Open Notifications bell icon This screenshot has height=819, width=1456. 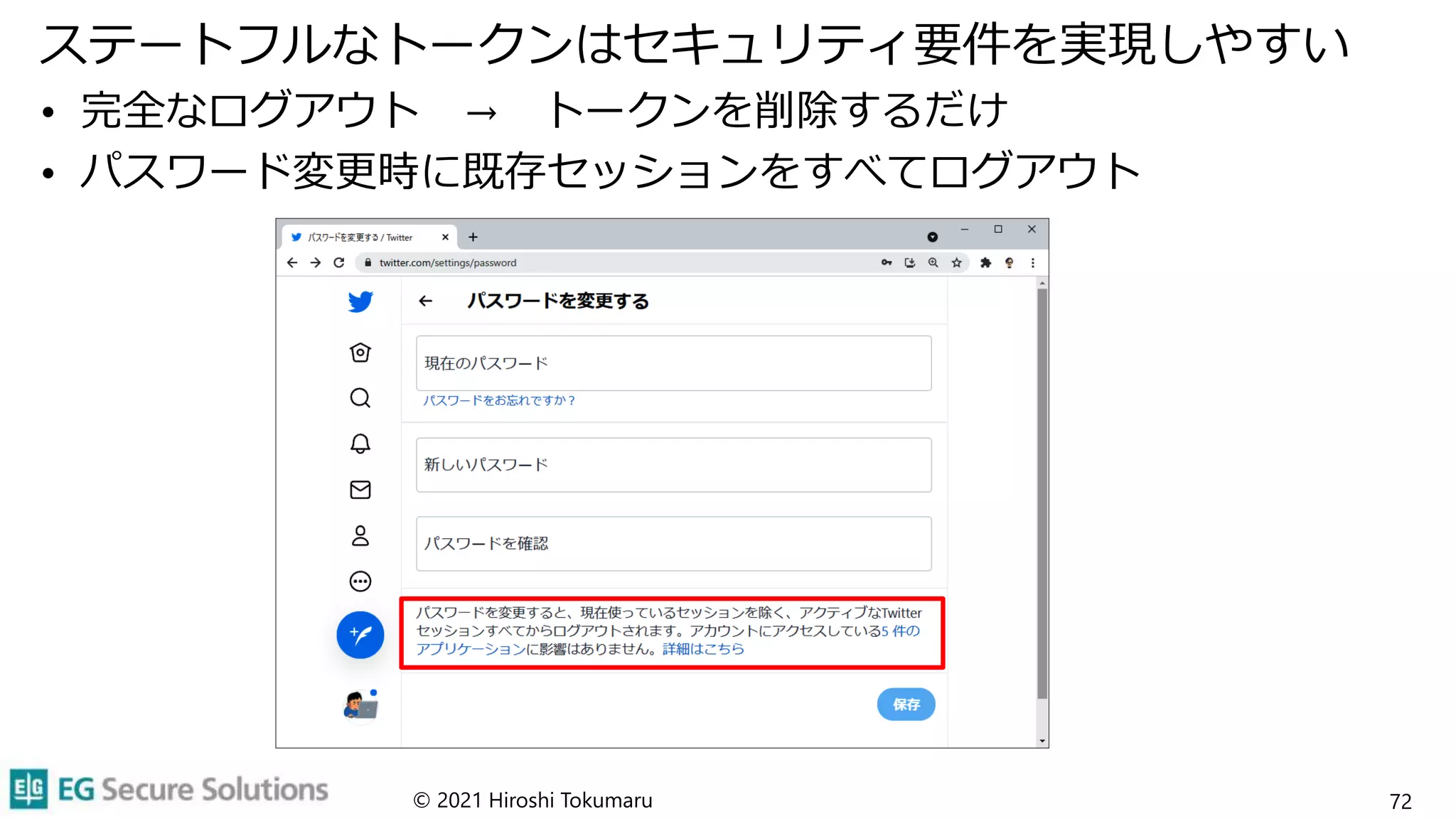click(x=360, y=444)
